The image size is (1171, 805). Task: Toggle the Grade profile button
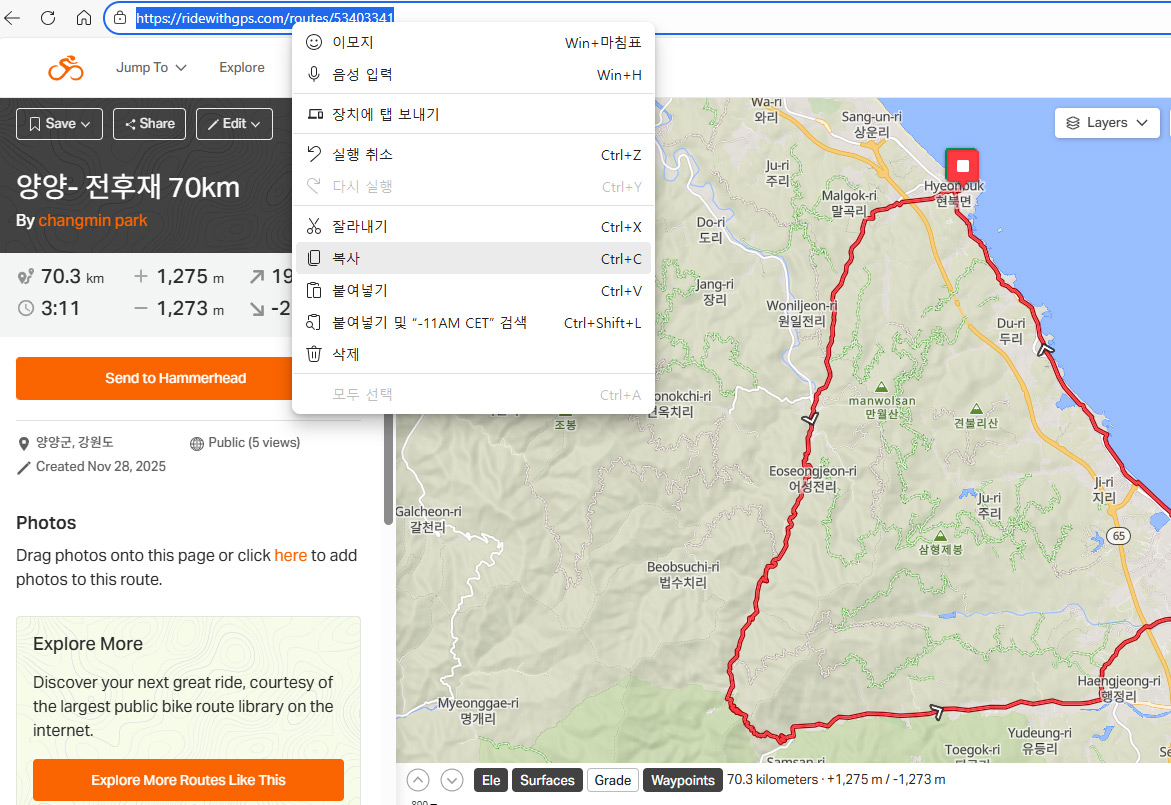click(612, 780)
